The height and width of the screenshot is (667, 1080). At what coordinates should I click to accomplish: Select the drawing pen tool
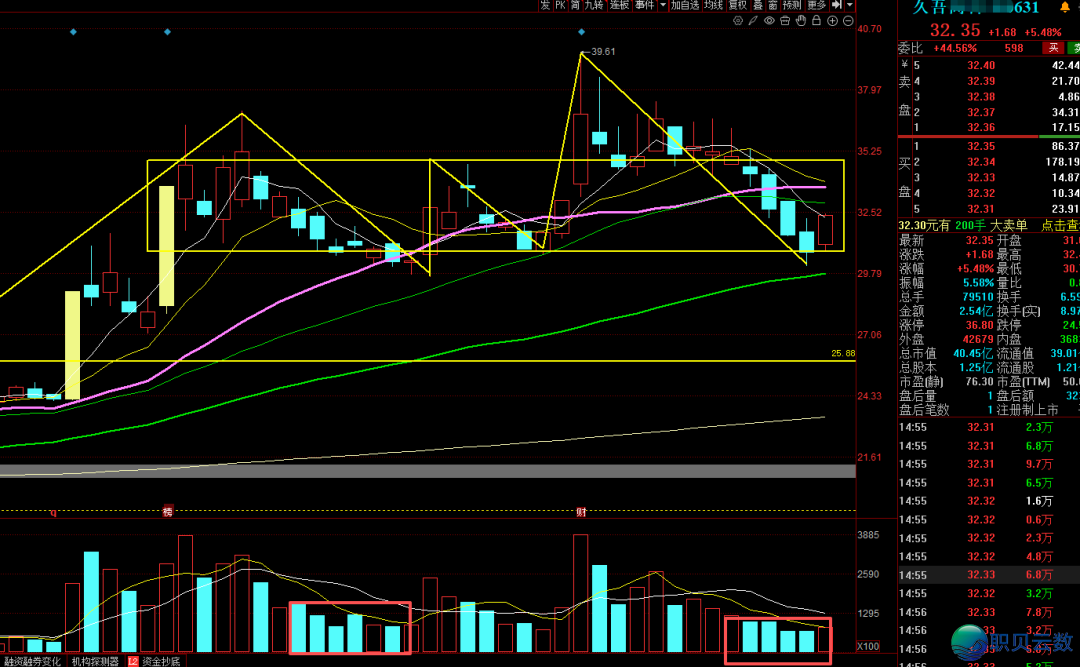(x=754, y=21)
